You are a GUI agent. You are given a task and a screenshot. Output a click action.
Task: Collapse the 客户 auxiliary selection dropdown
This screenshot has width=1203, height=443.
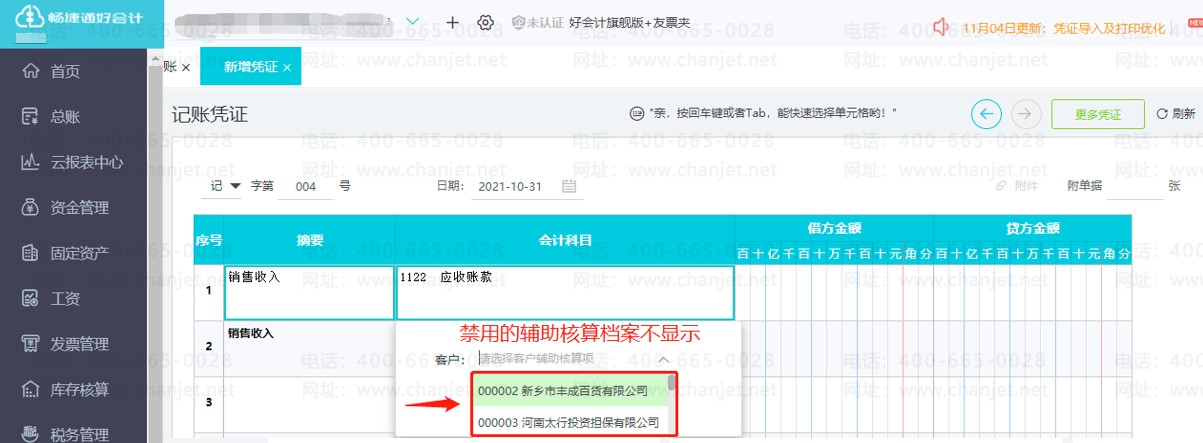coord(663,358)
